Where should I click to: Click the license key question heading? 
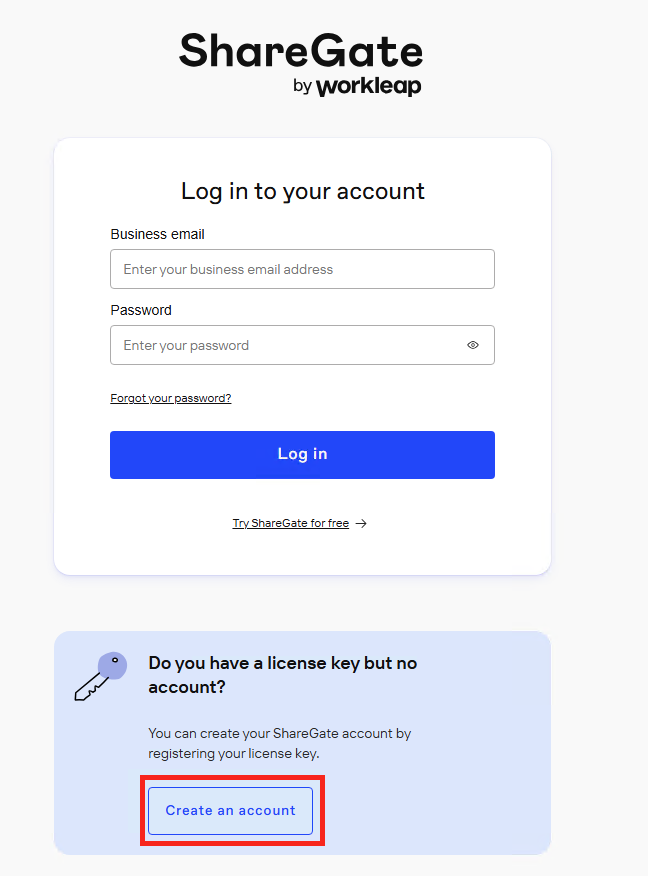283,675
